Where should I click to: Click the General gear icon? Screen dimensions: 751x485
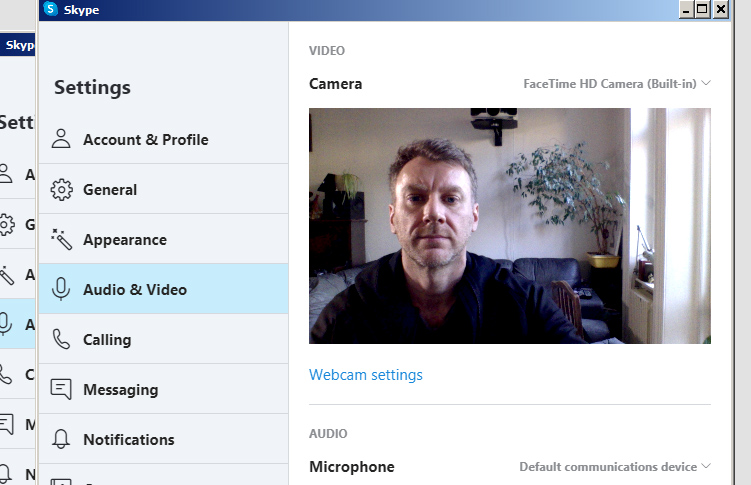coord(62,189)
